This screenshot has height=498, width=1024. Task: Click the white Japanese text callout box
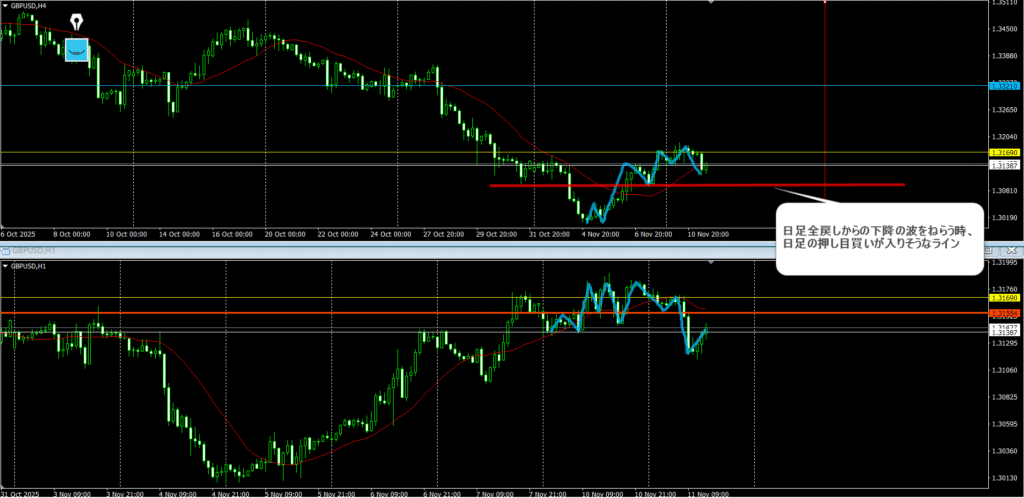click(x=879, y=238)
